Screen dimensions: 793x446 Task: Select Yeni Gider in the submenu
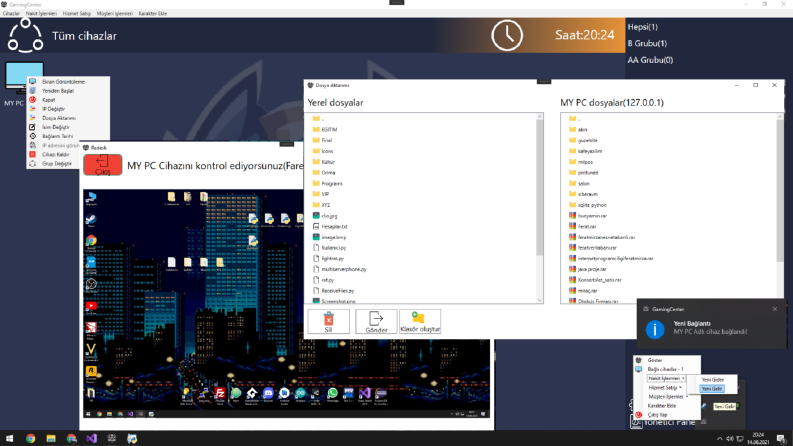[x=713, y=379]
